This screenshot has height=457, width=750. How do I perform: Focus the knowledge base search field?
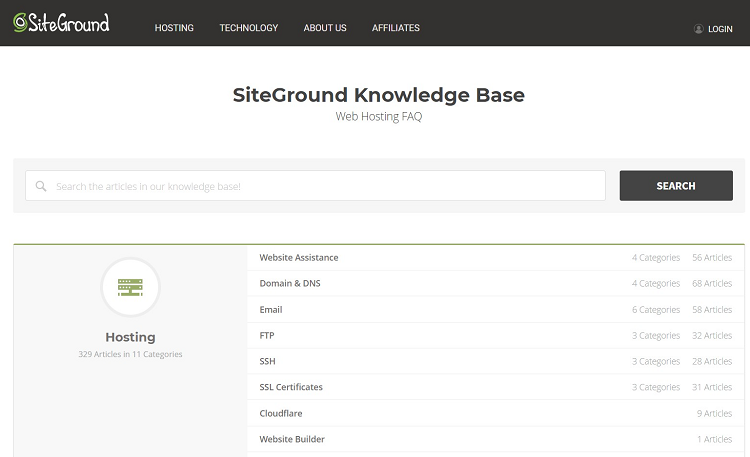[x=315, y=186]
